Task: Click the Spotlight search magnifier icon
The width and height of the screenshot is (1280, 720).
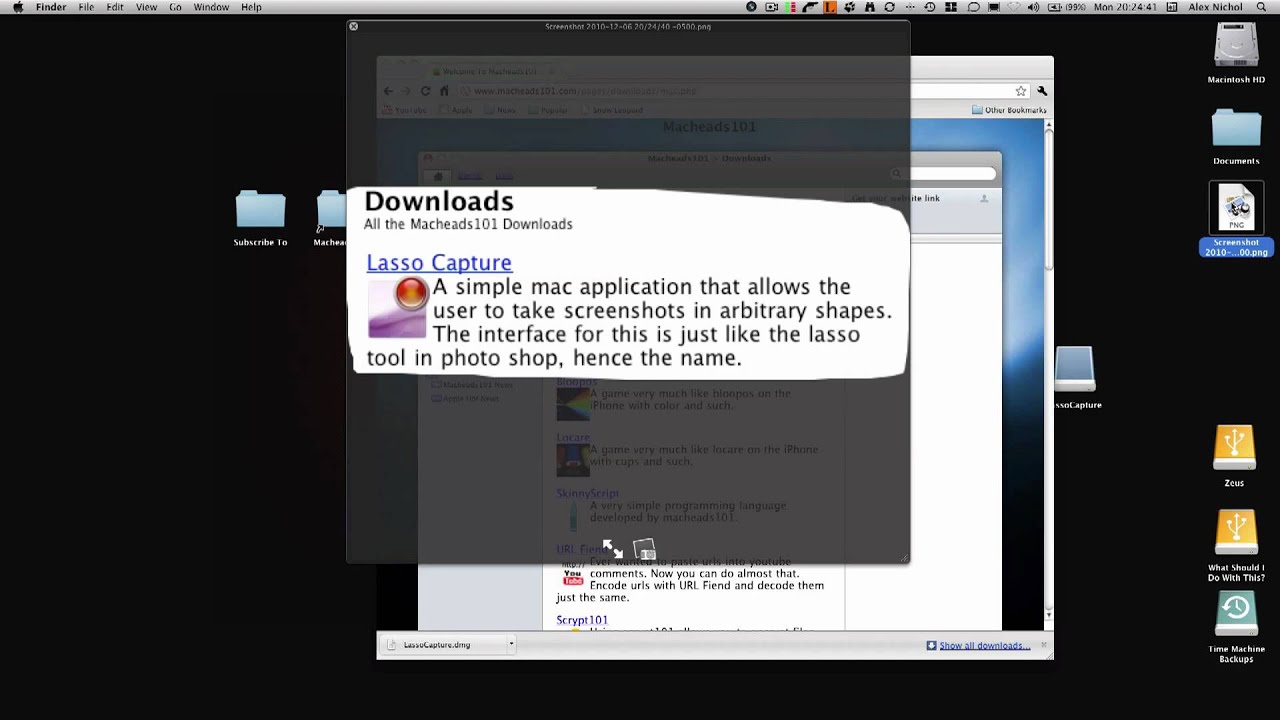Action: tap(1261, 7)
